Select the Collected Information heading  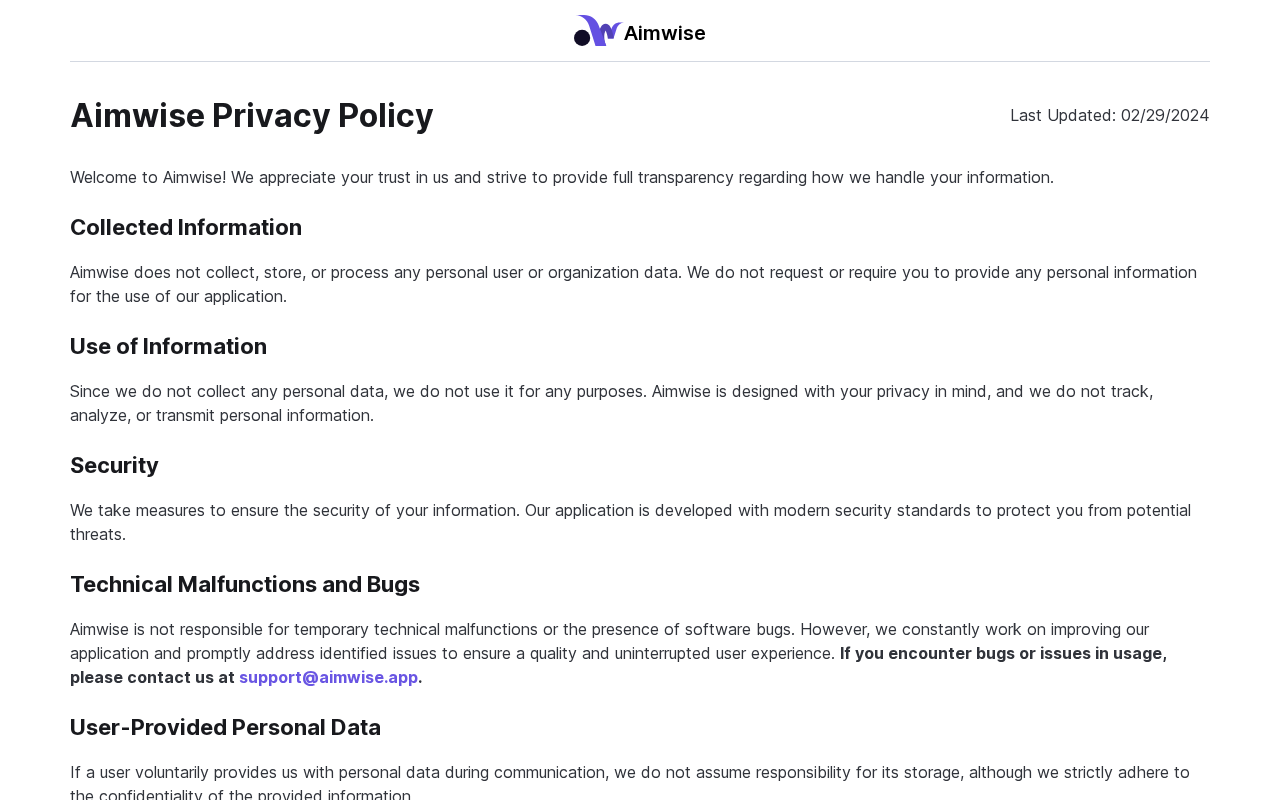point(186,228)
